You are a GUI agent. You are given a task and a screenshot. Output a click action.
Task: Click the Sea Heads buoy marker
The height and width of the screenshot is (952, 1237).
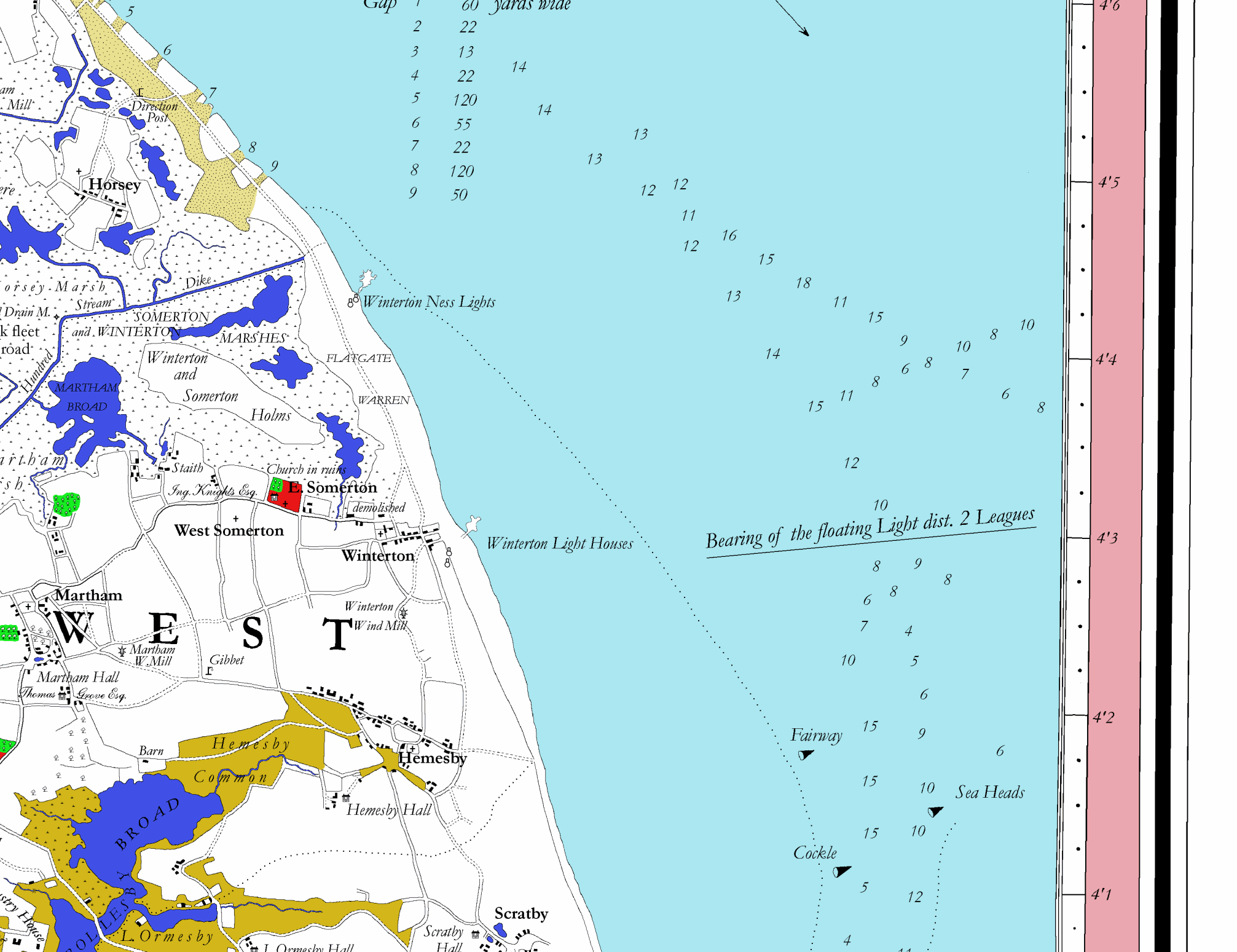tap(935, 812)
